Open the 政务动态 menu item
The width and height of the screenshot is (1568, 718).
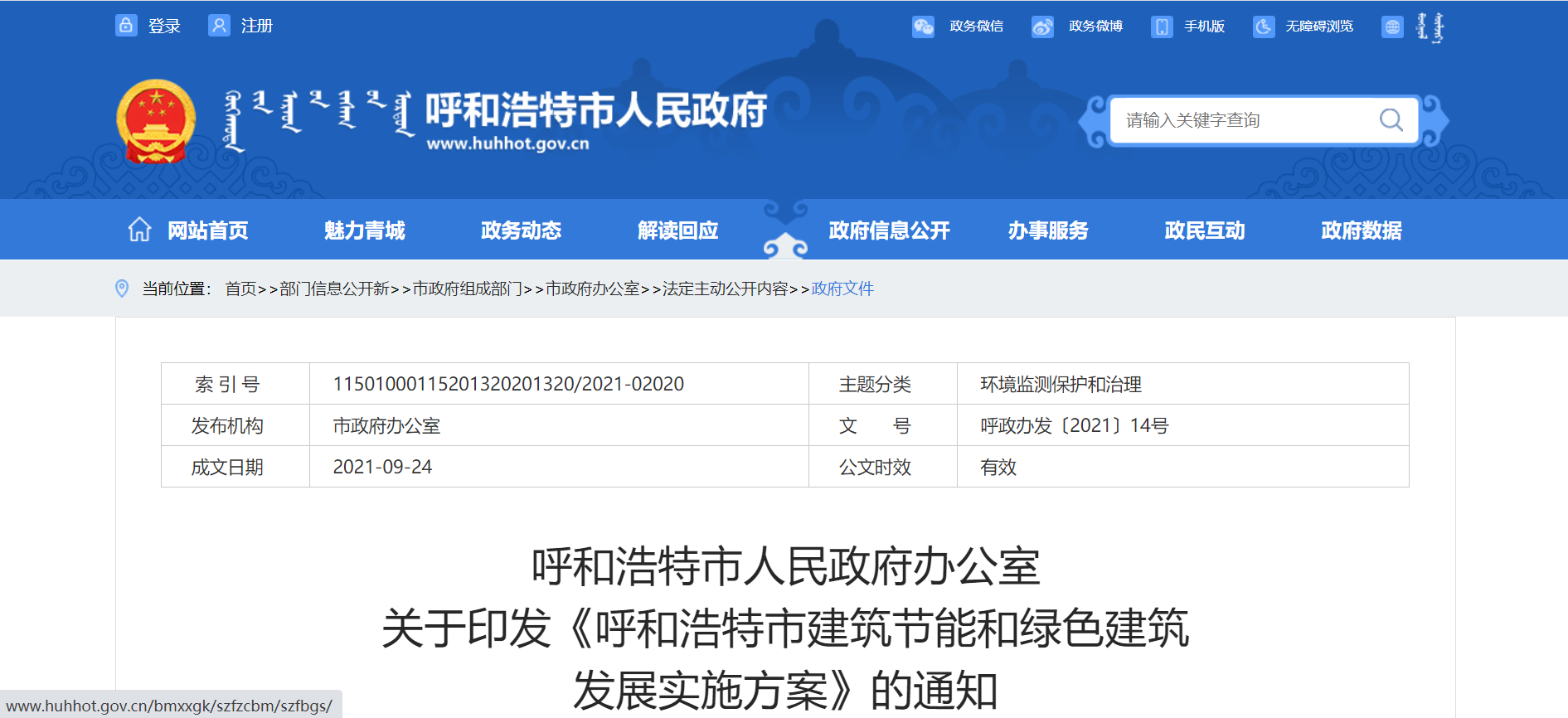521,230
